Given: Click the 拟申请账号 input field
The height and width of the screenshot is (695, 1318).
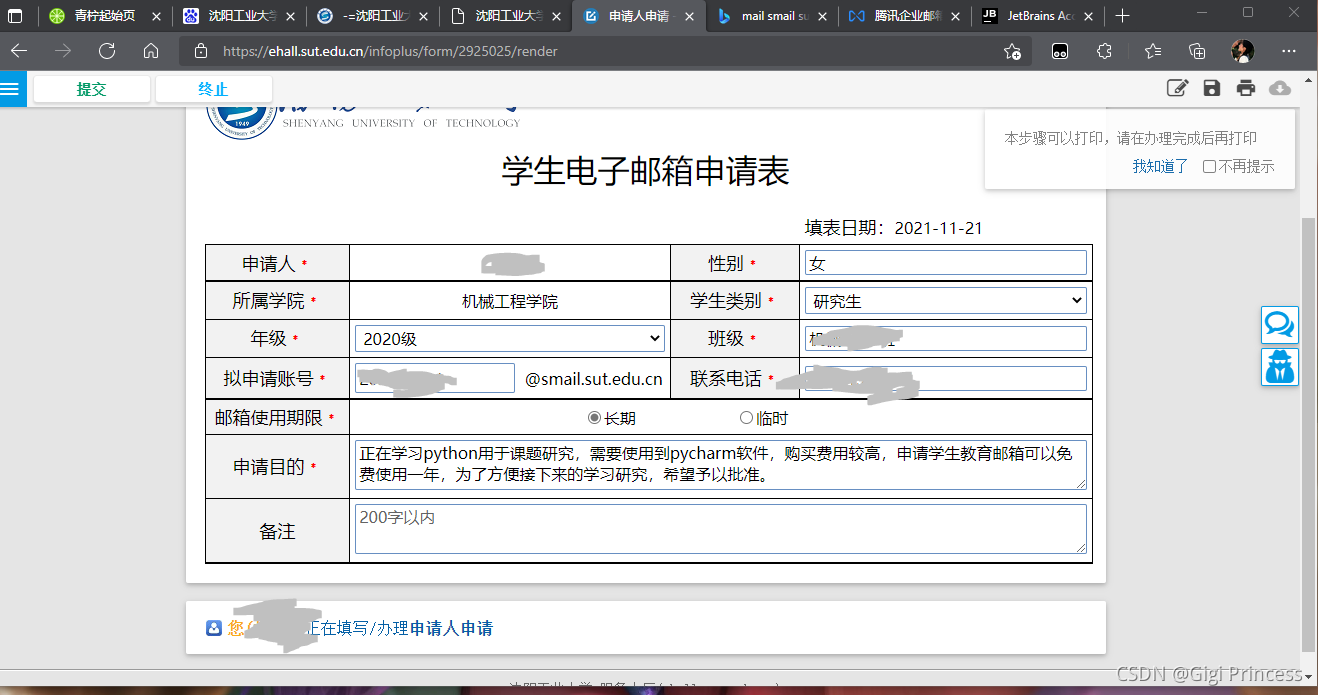Looking at the screenshot, I should pos(434,378).
